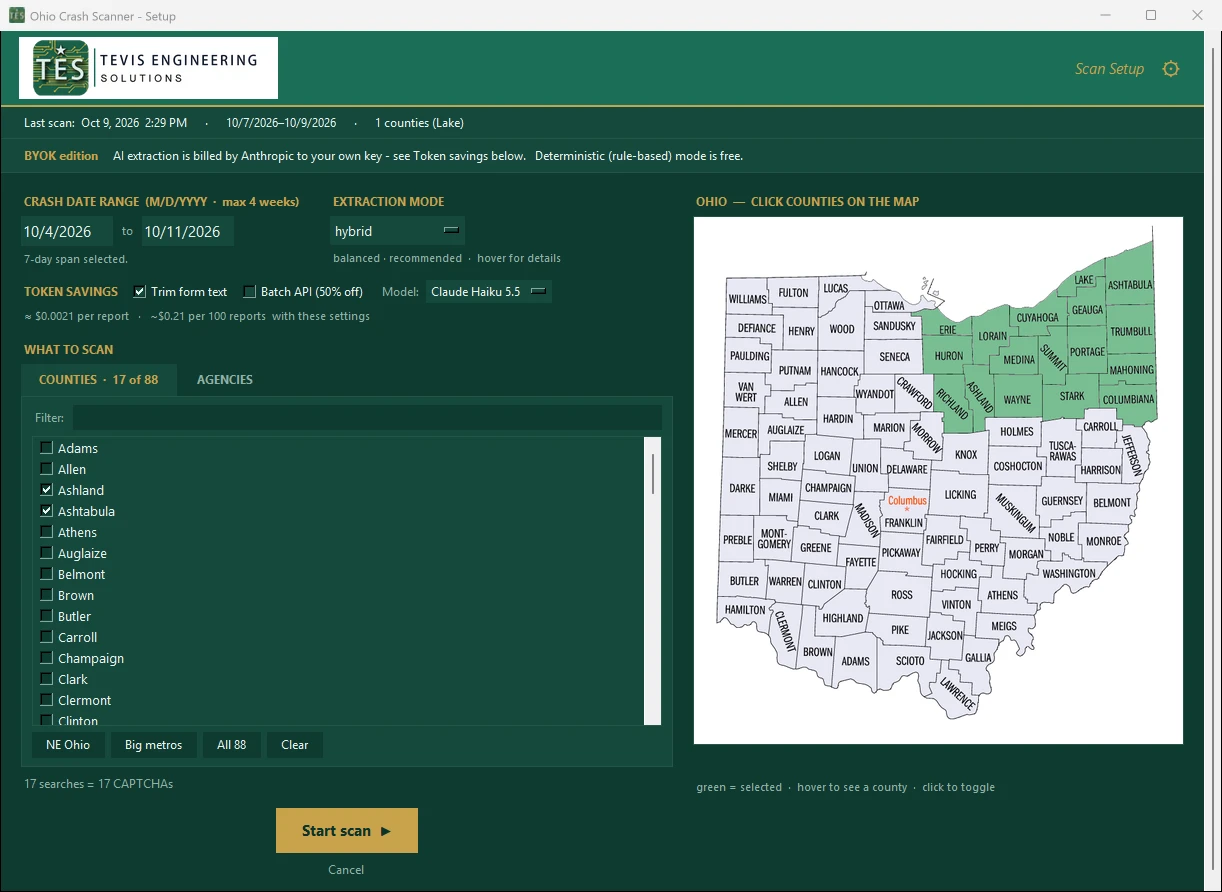Switch to the Counties tab
The height and width of the screenshot is (892, 1222).
[98, 380]
